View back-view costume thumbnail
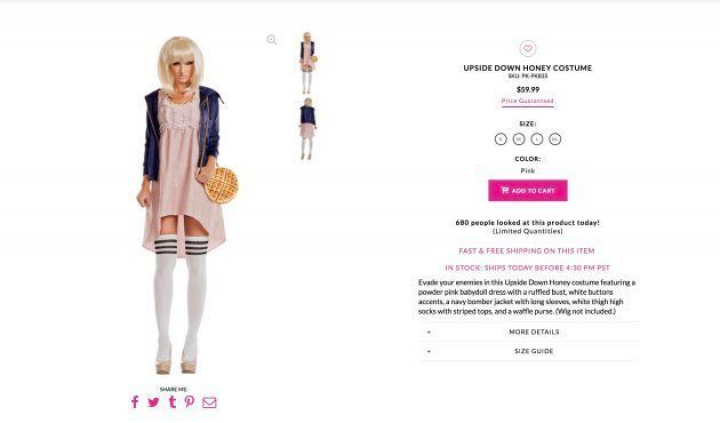Screen dimensions: 720x423 click(308, 129)
